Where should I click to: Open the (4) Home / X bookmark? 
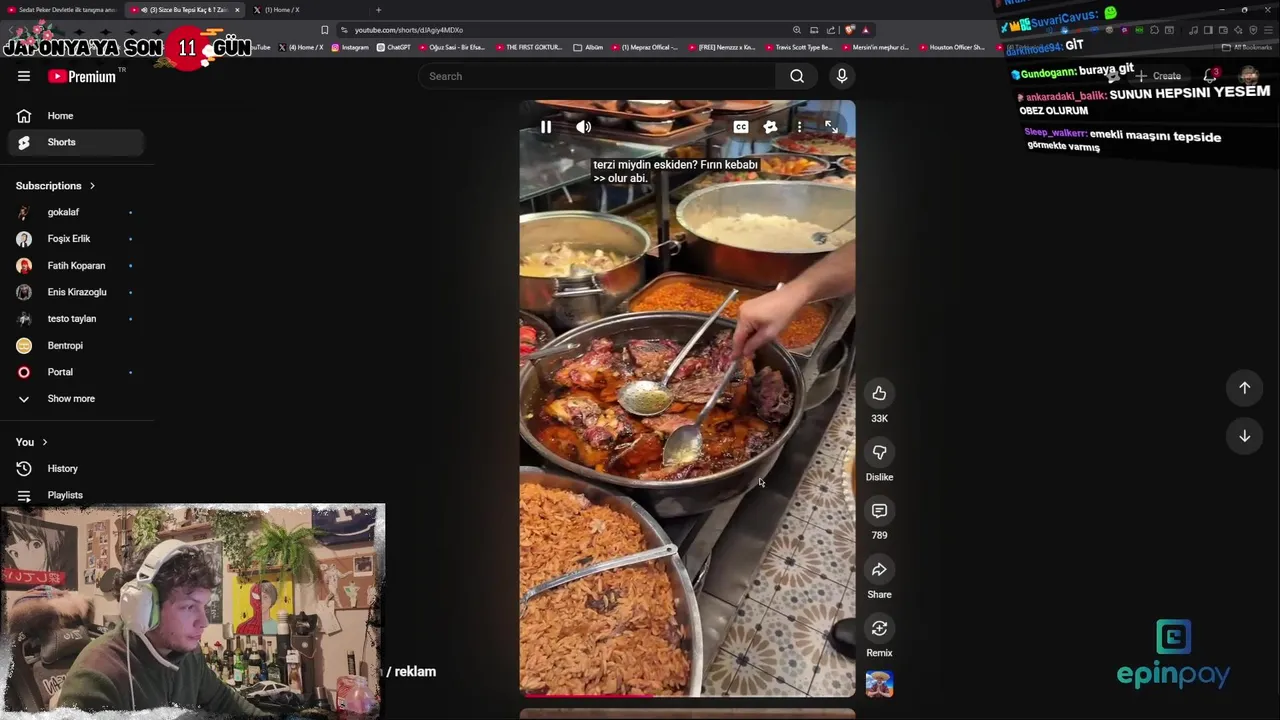click(x=301, y=47)
